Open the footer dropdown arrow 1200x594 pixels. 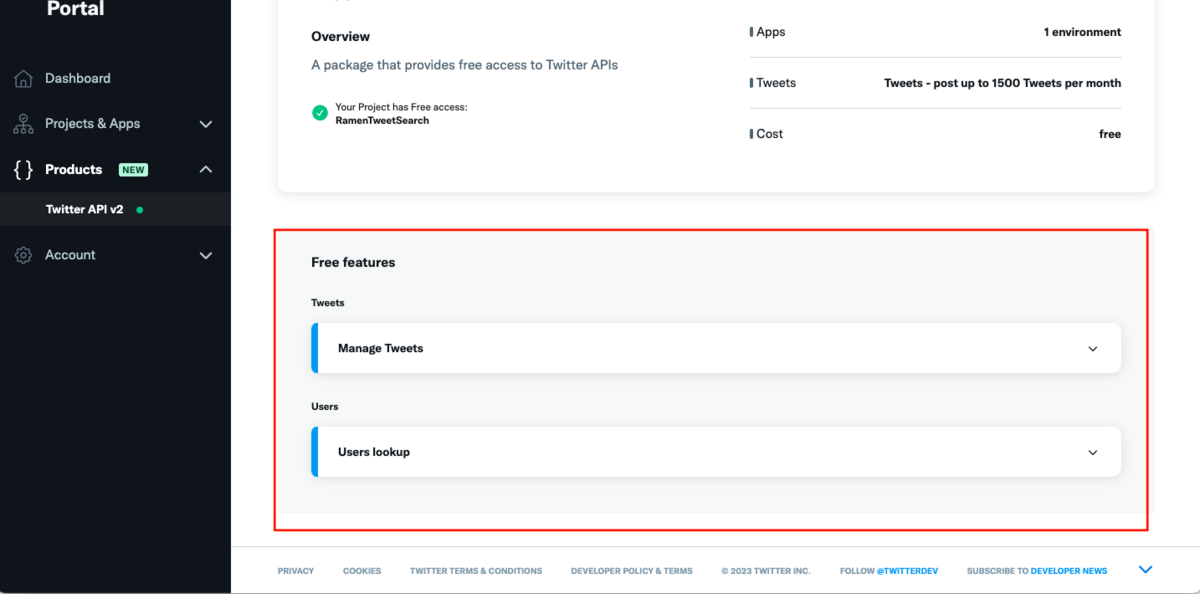point(1146,570)
